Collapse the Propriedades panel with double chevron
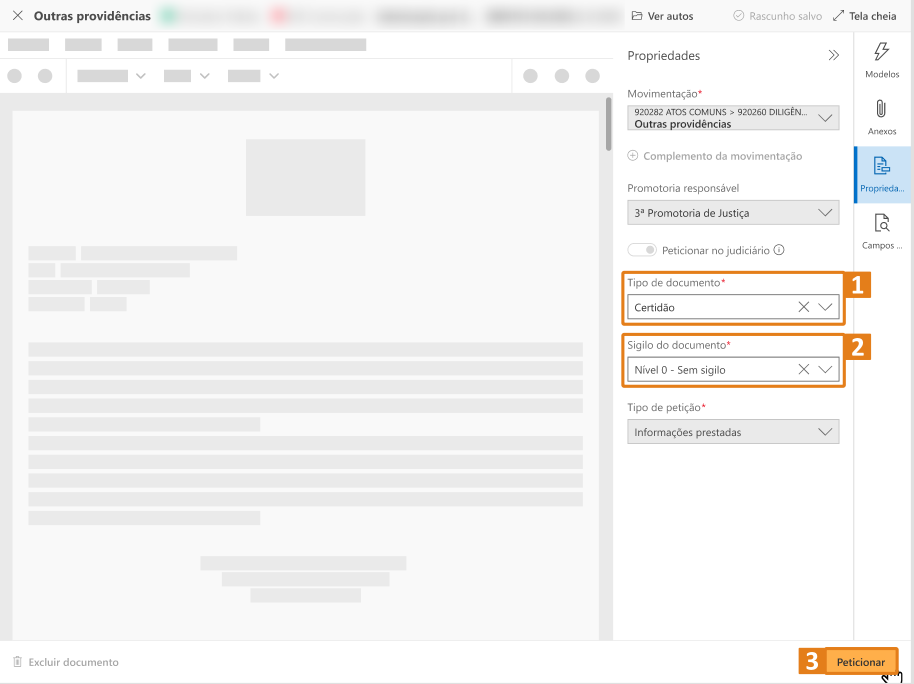Viewport: 914px width, 684px height. coord(834,56)
